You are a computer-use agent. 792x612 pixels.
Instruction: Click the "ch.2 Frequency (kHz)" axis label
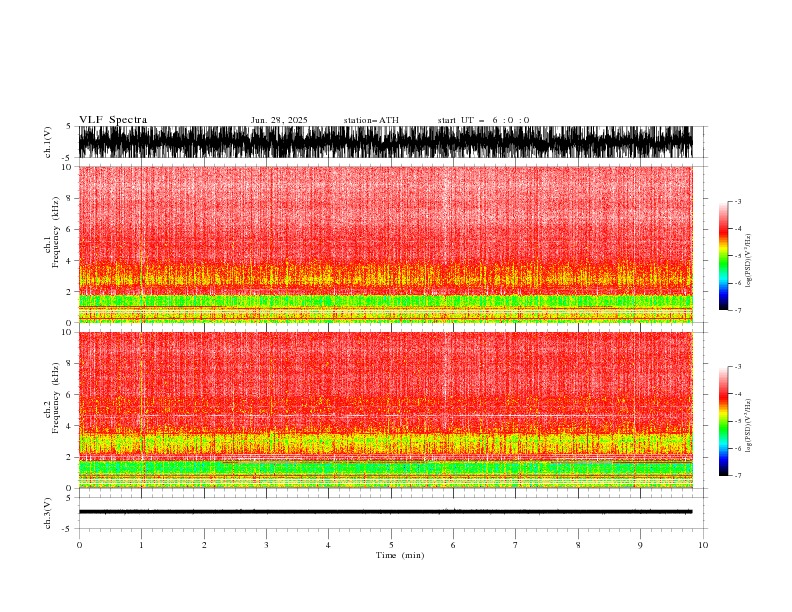(52, 398)
